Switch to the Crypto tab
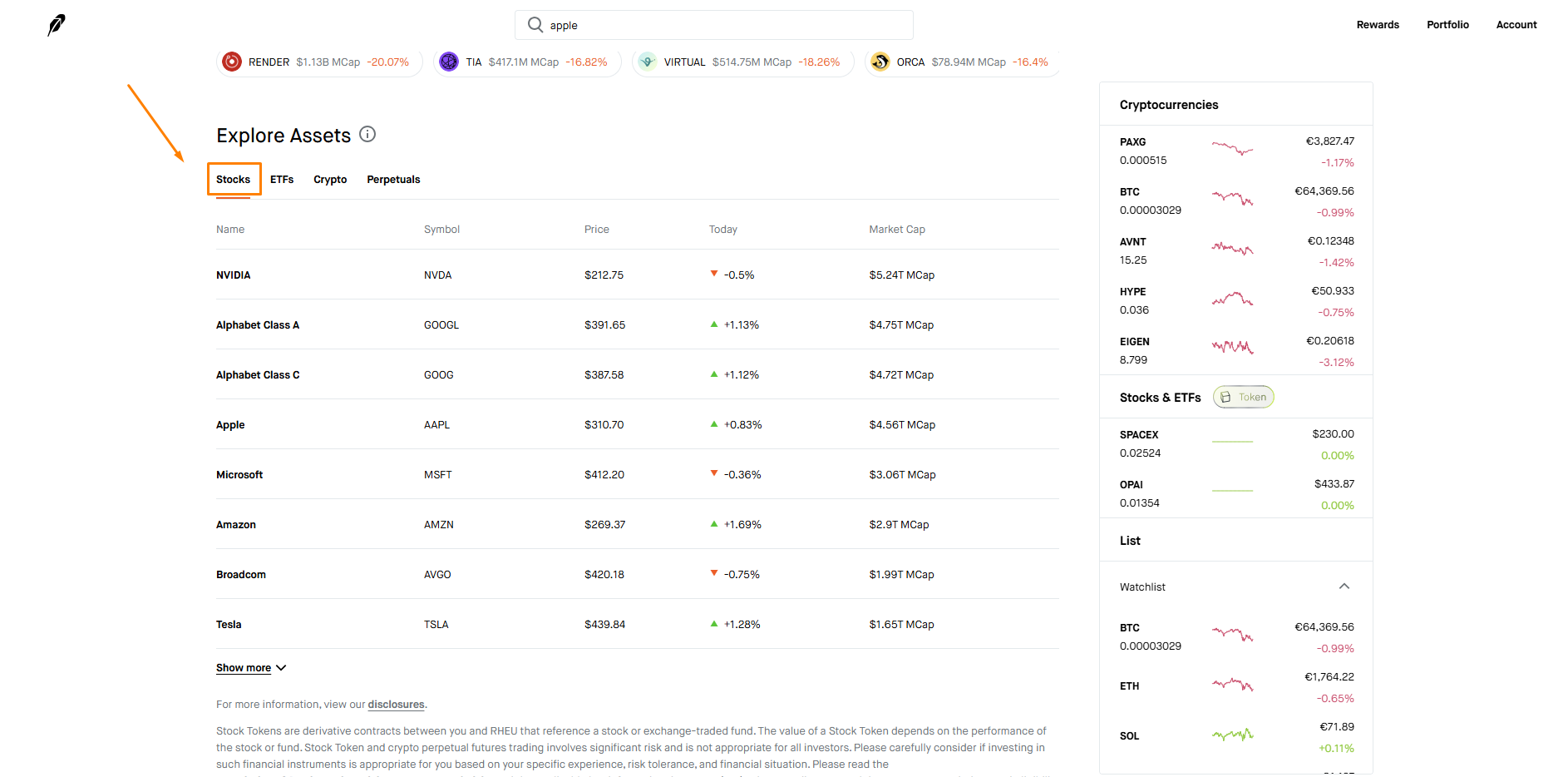Viewport: 1568px width, 777px height. 330,180
